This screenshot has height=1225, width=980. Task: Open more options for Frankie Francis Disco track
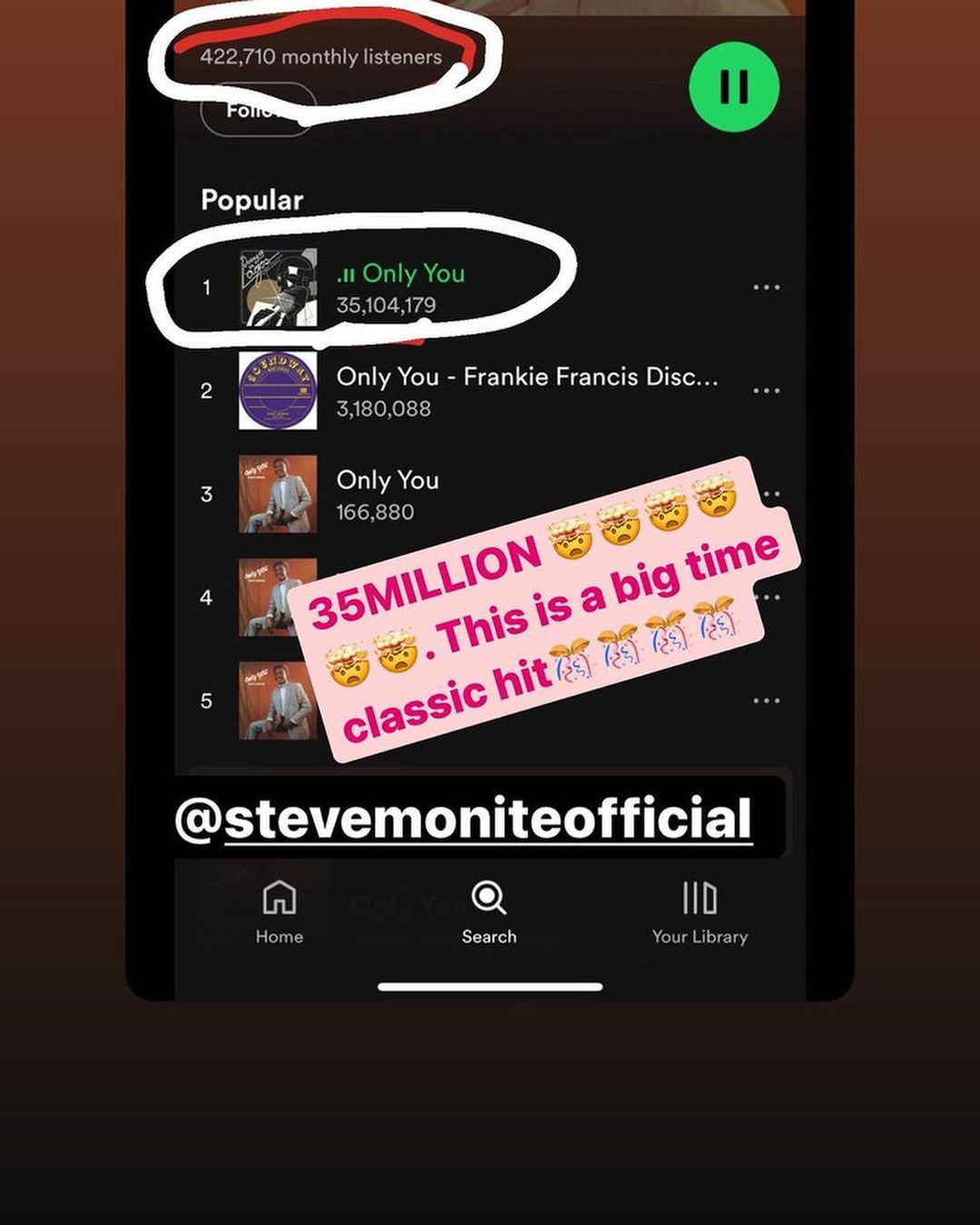pos(767,391)
